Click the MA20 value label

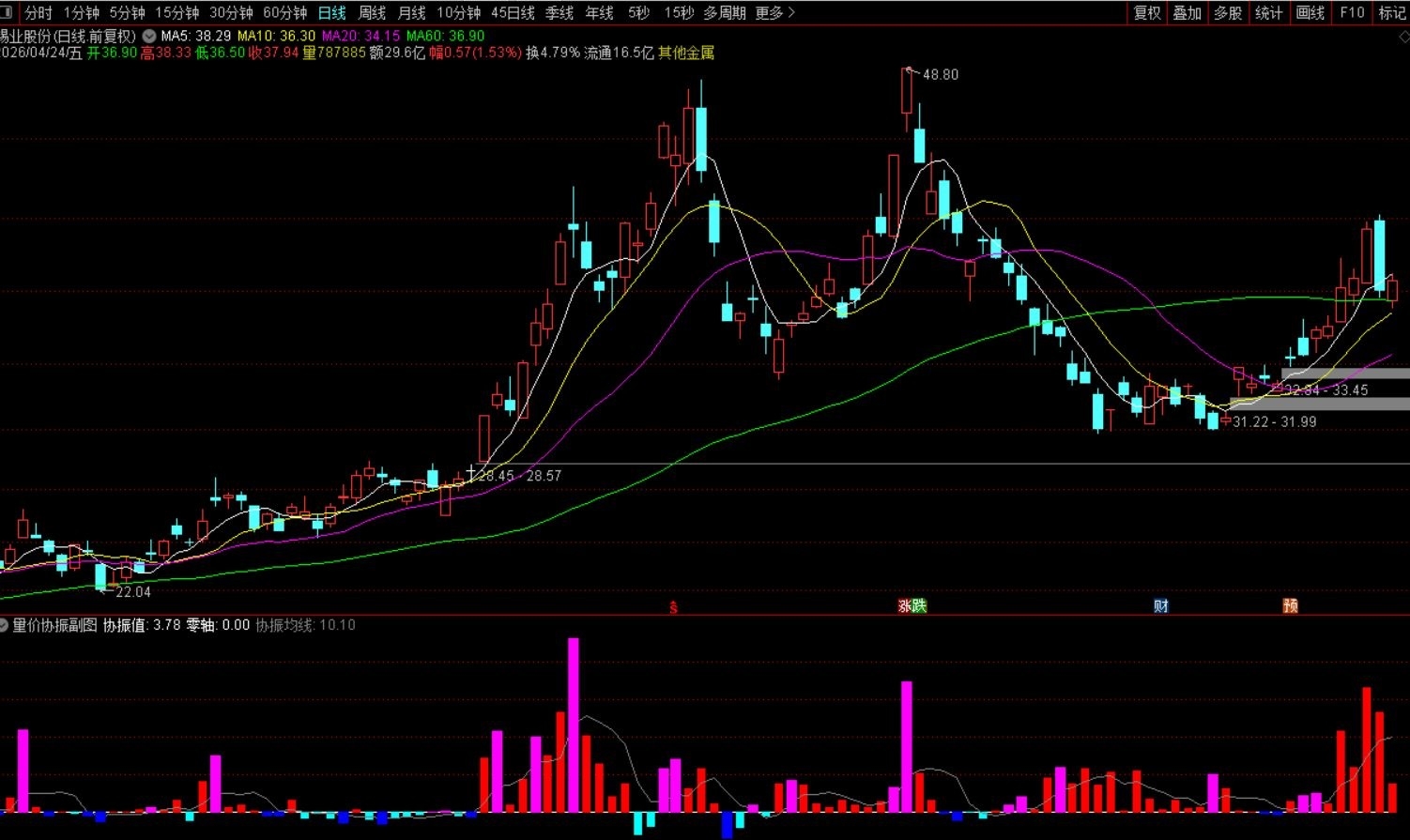tap(361, 36)
